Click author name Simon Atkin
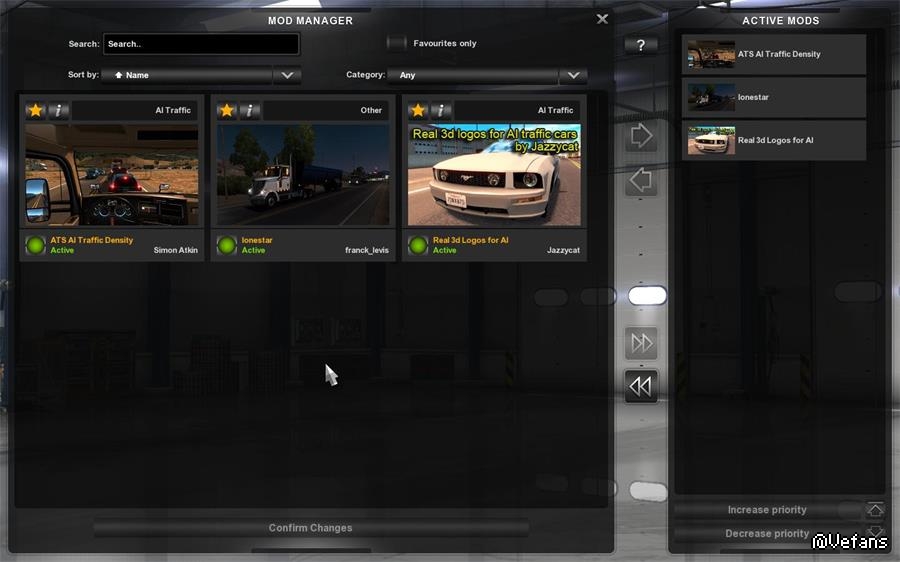 tap(176, 250)
